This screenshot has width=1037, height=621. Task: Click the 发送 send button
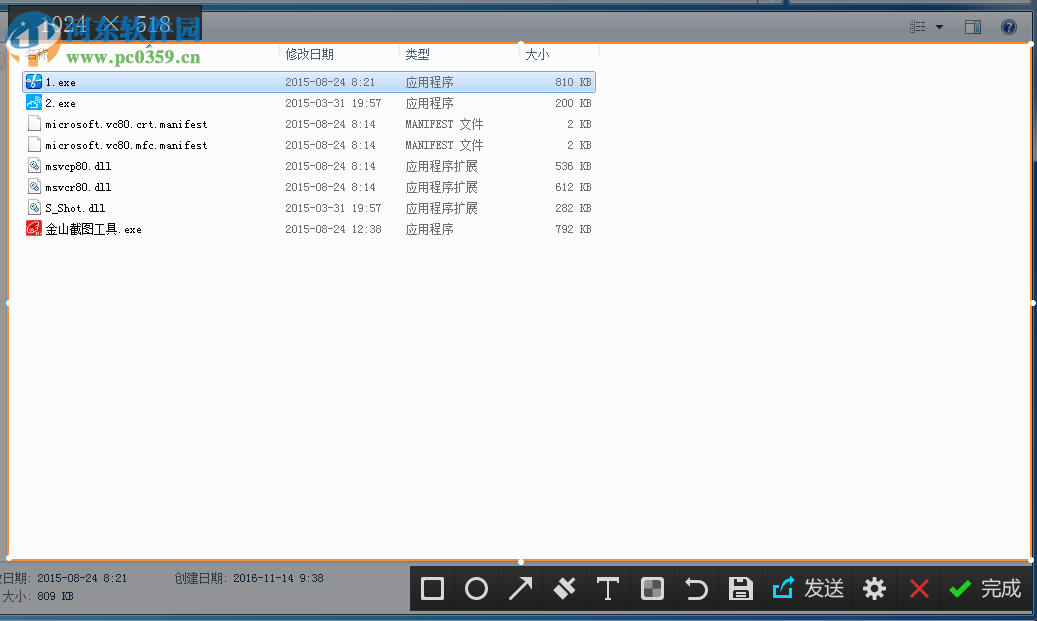[x=824, y=588]
